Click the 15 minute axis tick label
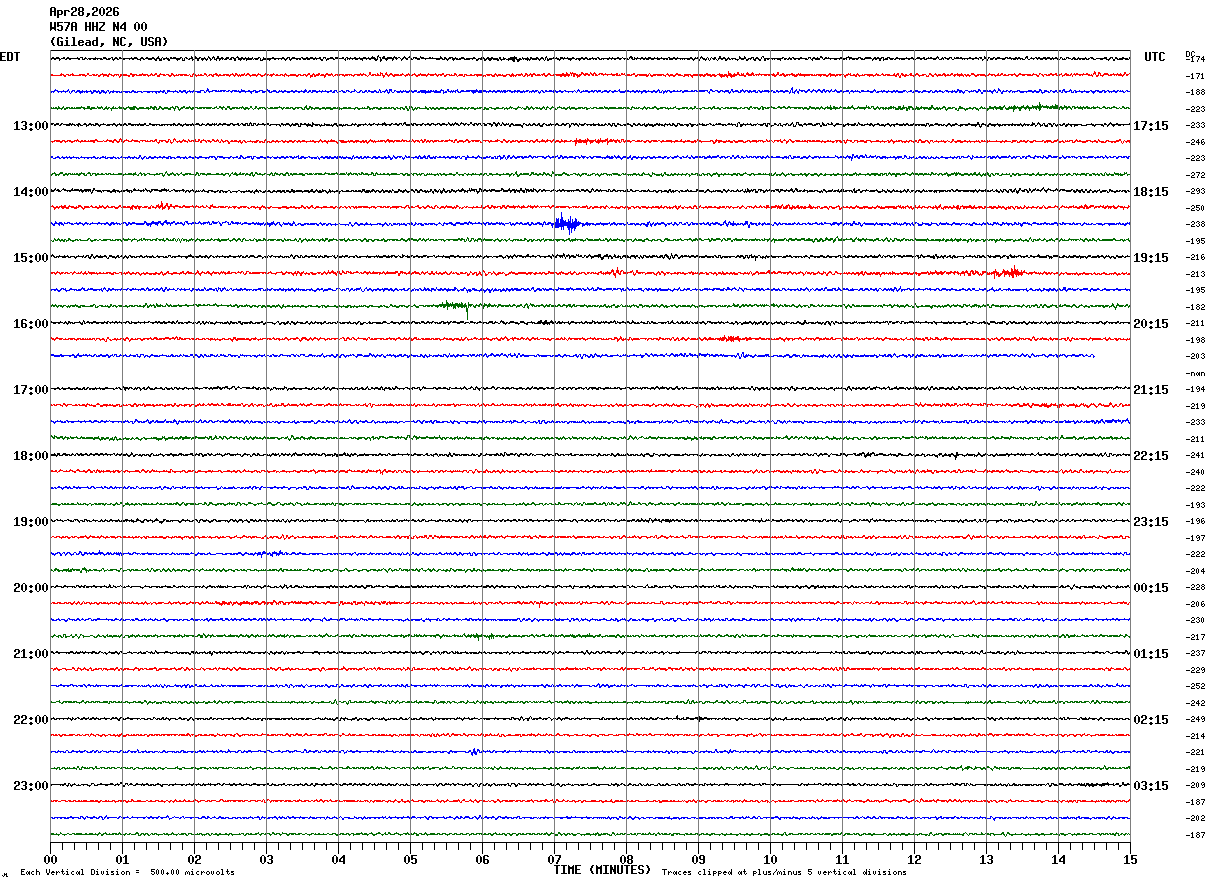Screen dimensions: 1210x886 point(1130,860)
